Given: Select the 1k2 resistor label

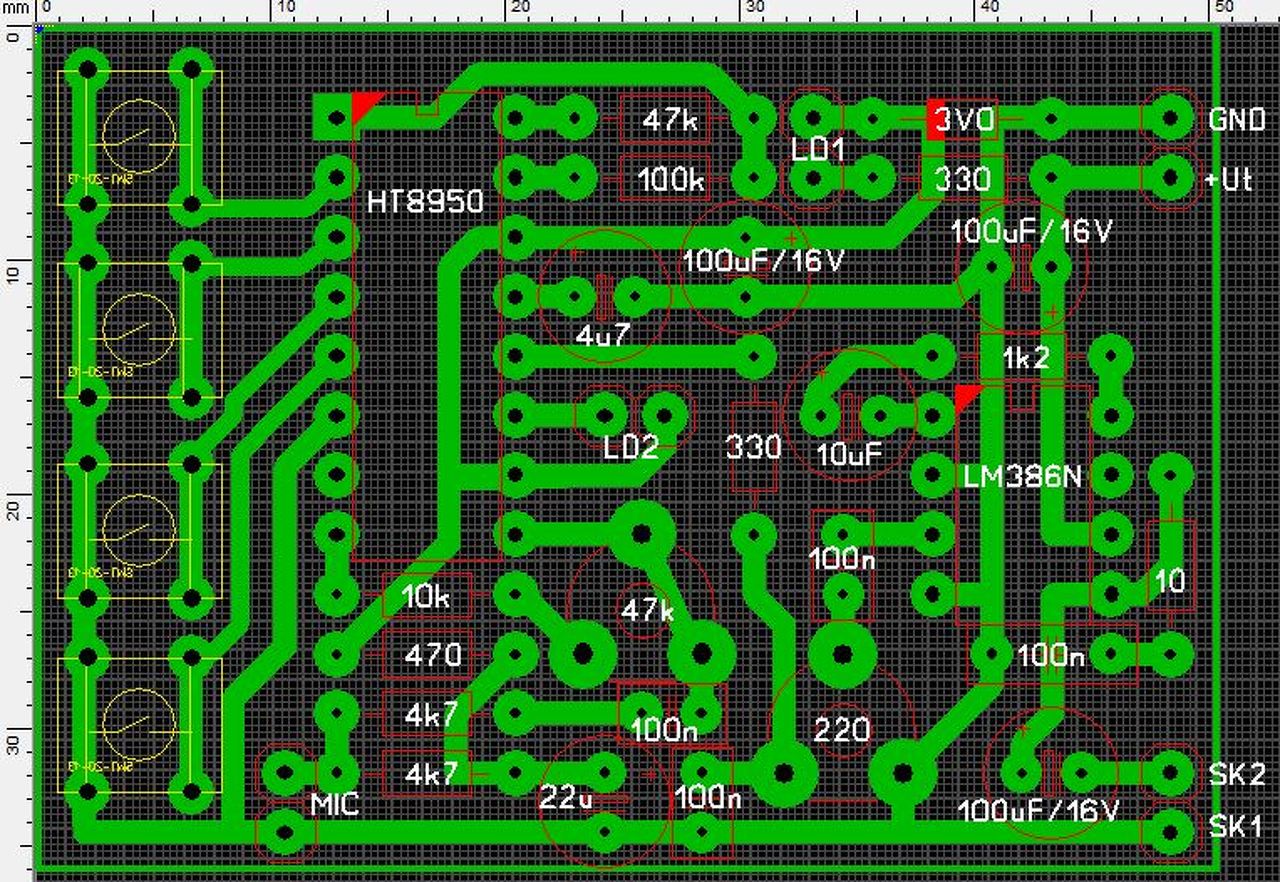Looking at the screenshot, I should tap(1026, 358).
